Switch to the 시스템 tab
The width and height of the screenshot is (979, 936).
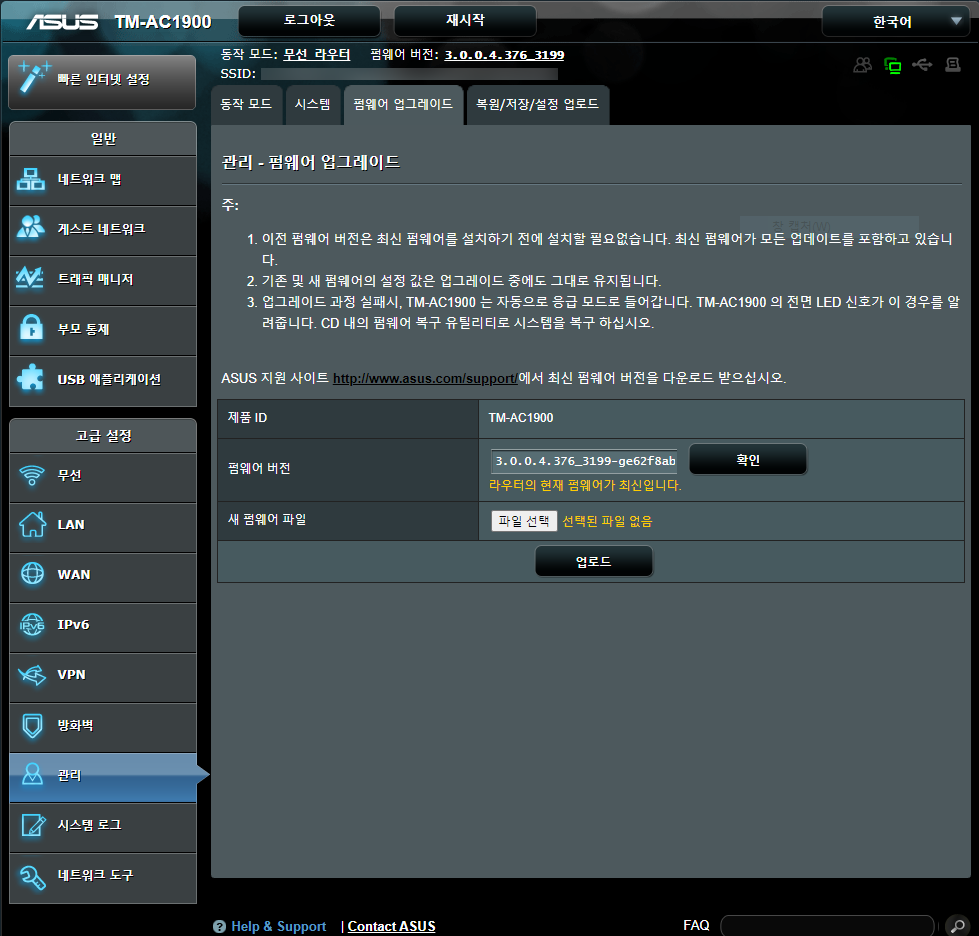pos(313,105)
